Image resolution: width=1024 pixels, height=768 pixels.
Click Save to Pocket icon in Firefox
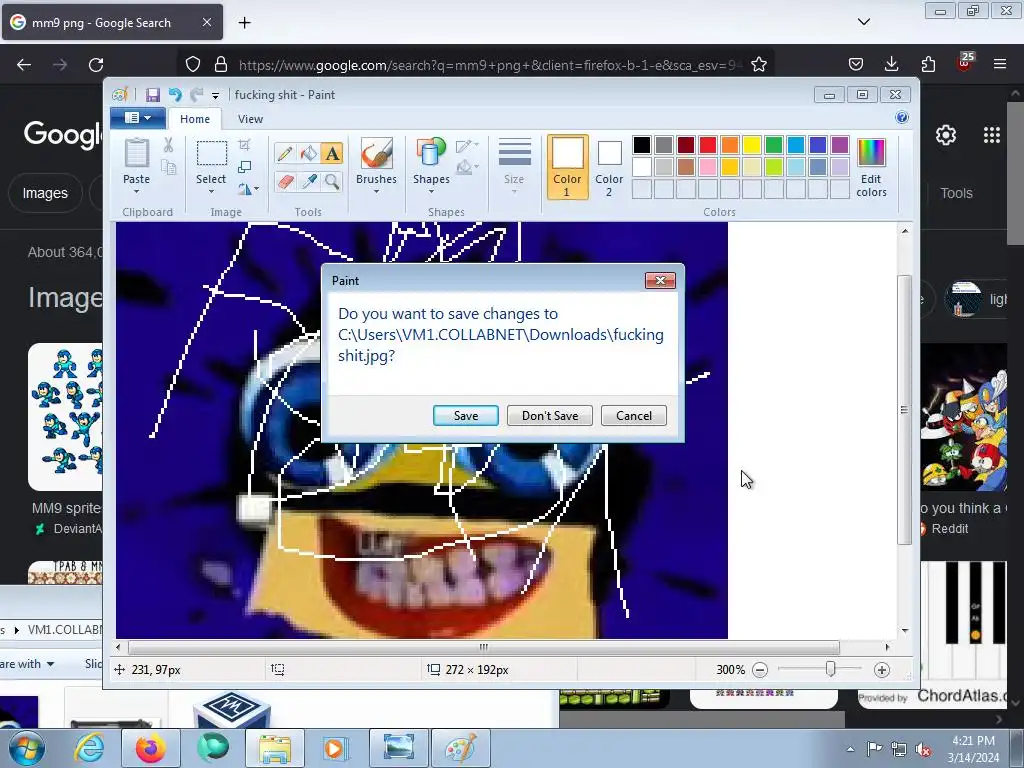856,64
